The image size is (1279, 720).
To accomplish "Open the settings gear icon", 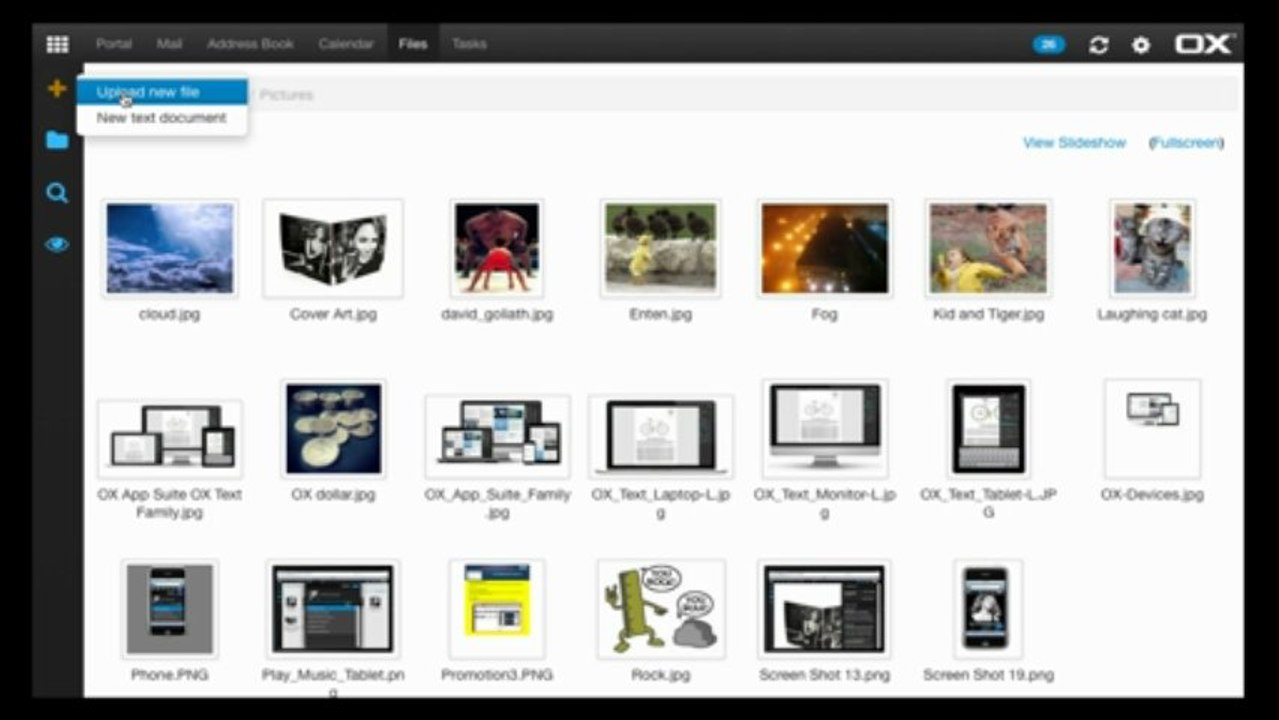I will [x=1140, y=45].
